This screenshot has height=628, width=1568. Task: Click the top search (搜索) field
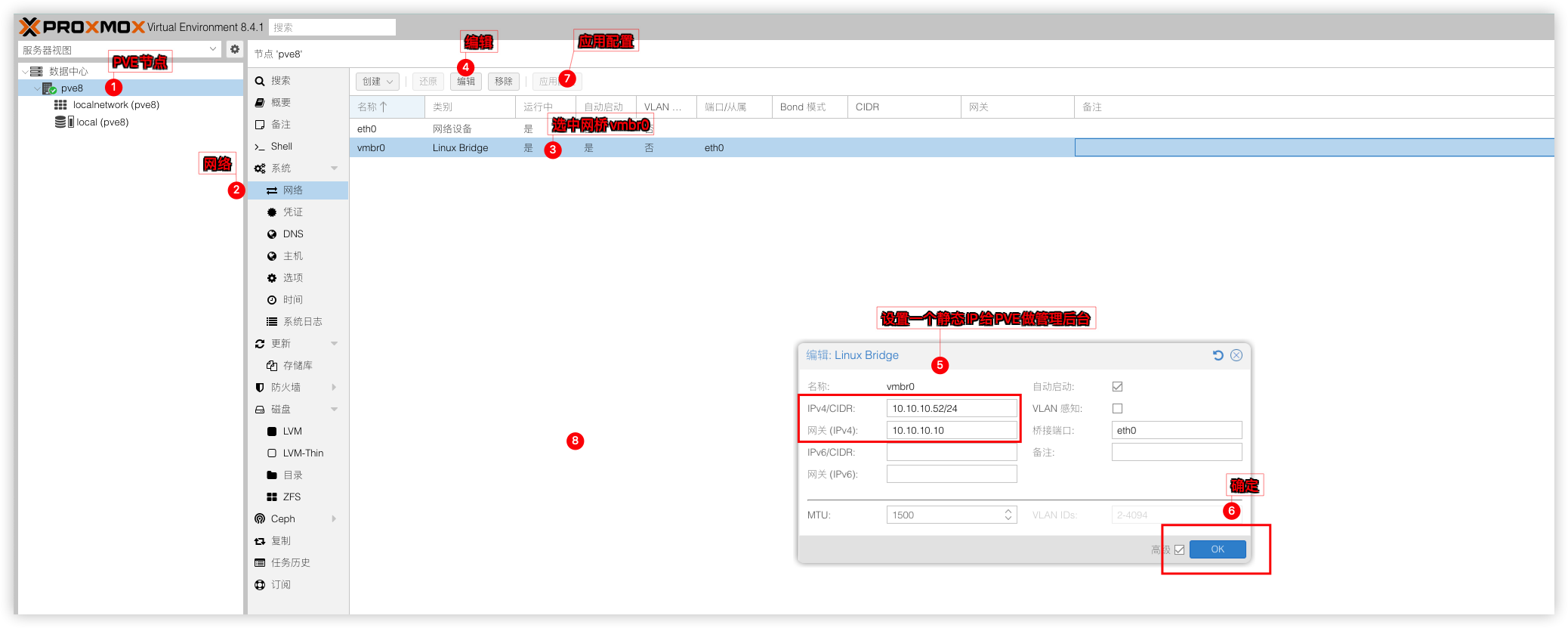coord(332,27)
